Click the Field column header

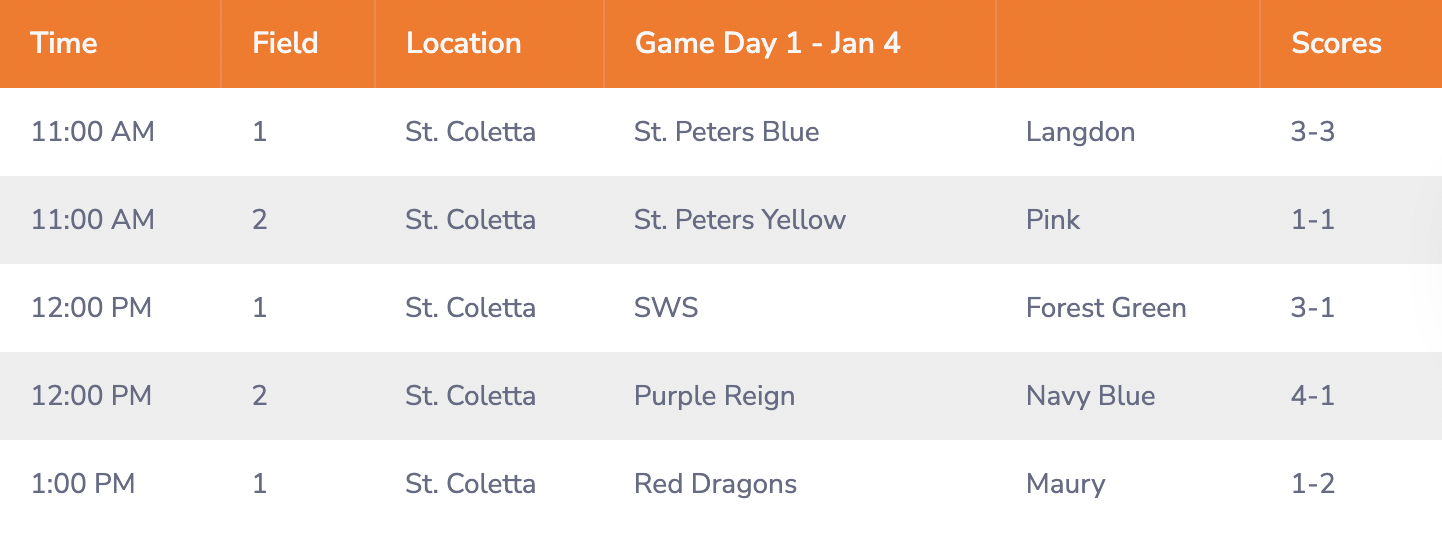(285, 44)
